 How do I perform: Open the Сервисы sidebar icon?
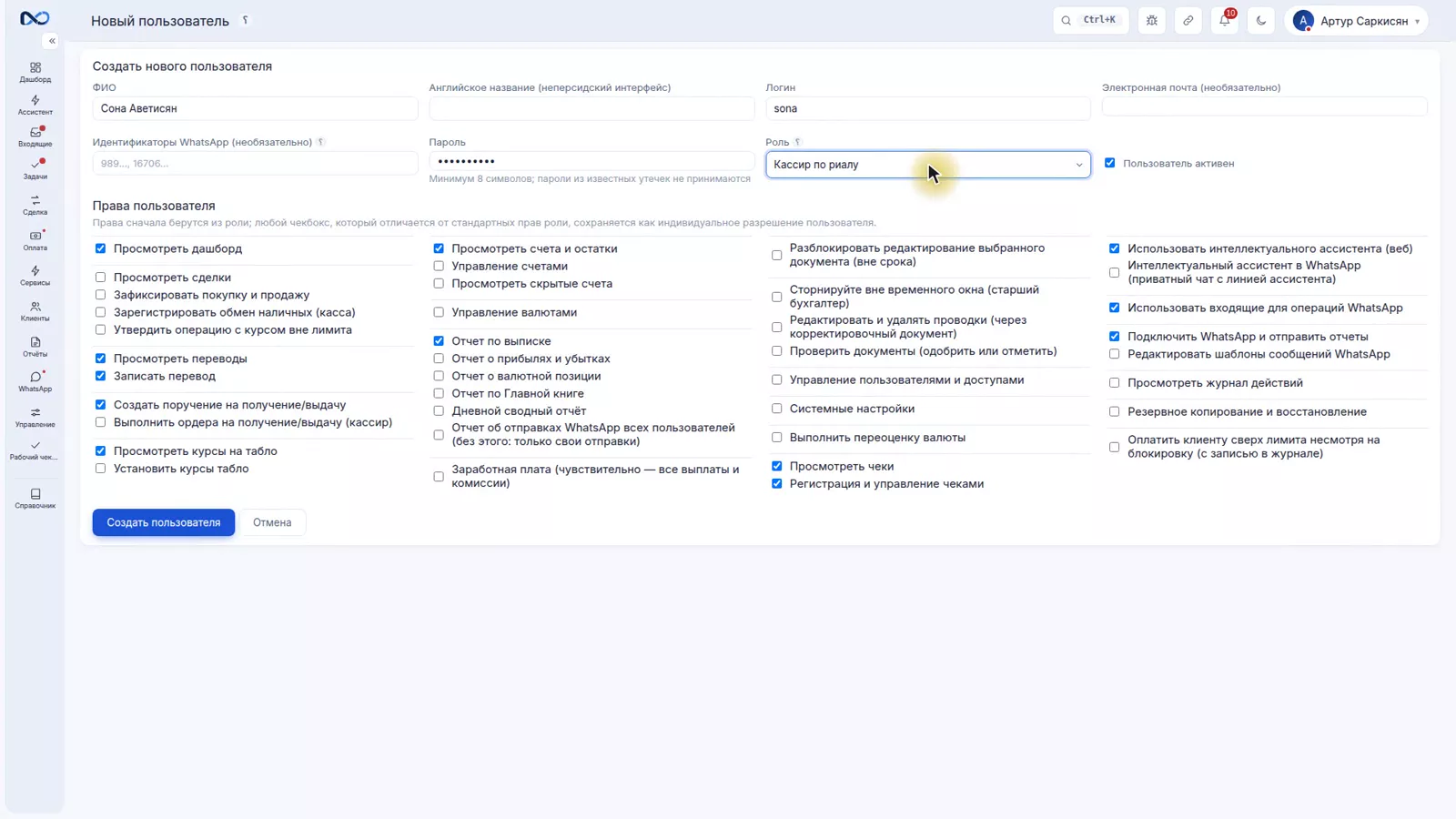35,276
